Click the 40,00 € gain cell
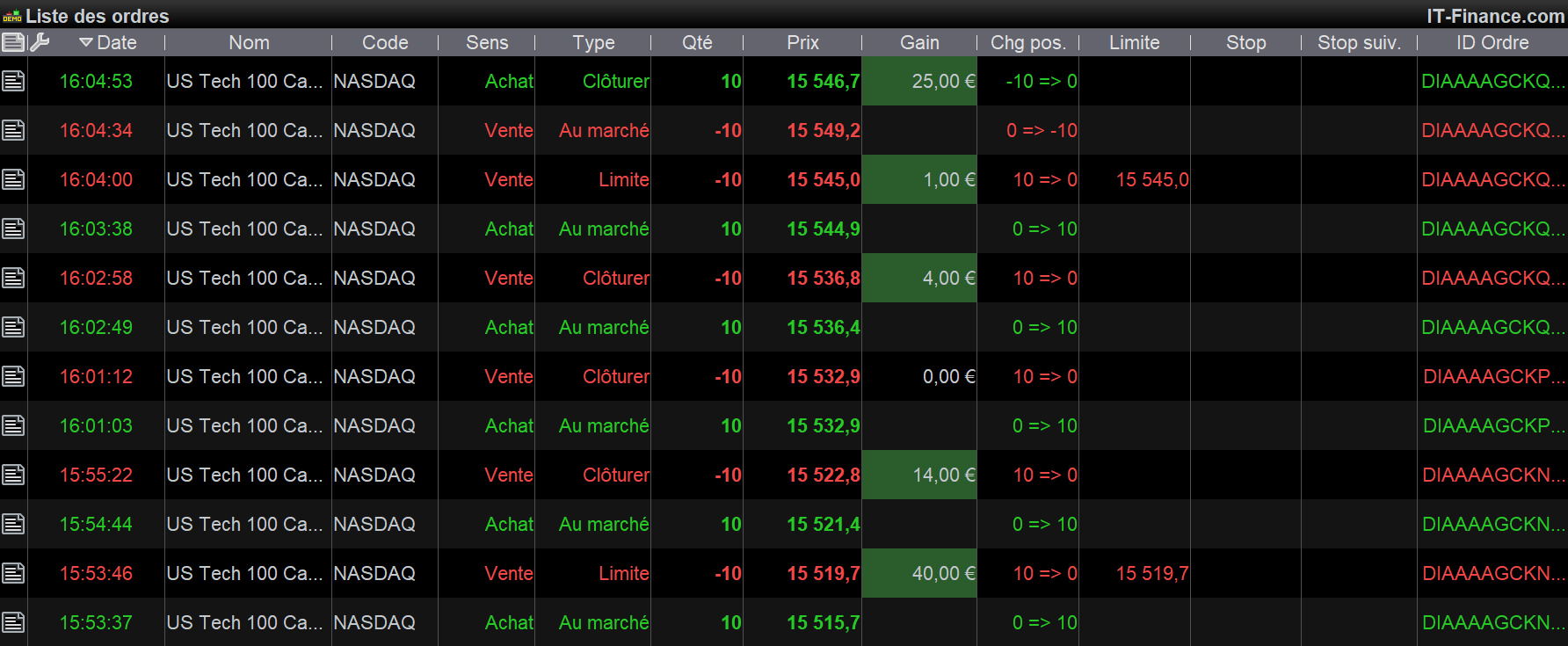Viewport: 1568px width, 646px height. click(919, 573)
